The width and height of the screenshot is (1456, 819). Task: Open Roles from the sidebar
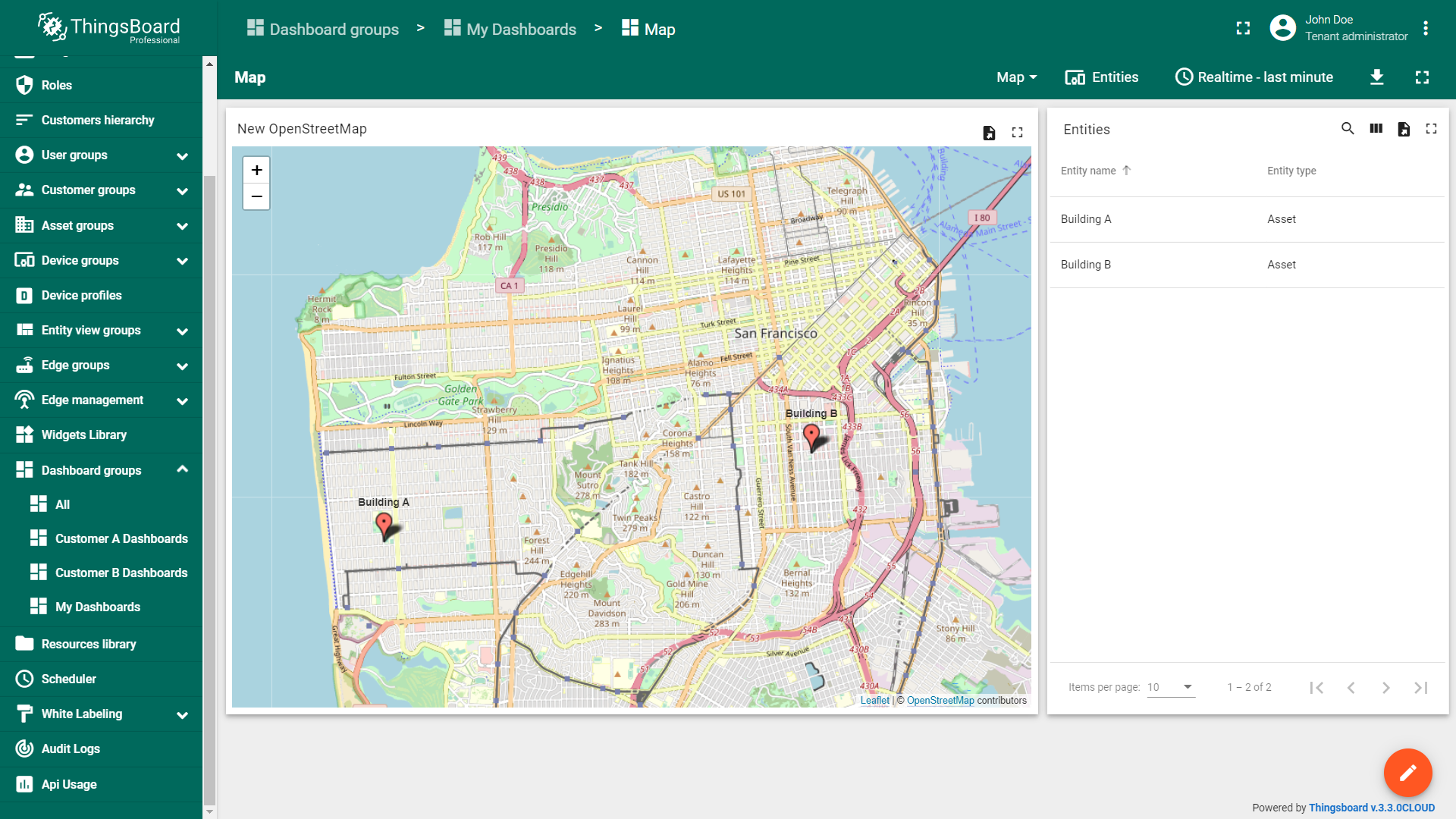(102, 85)
